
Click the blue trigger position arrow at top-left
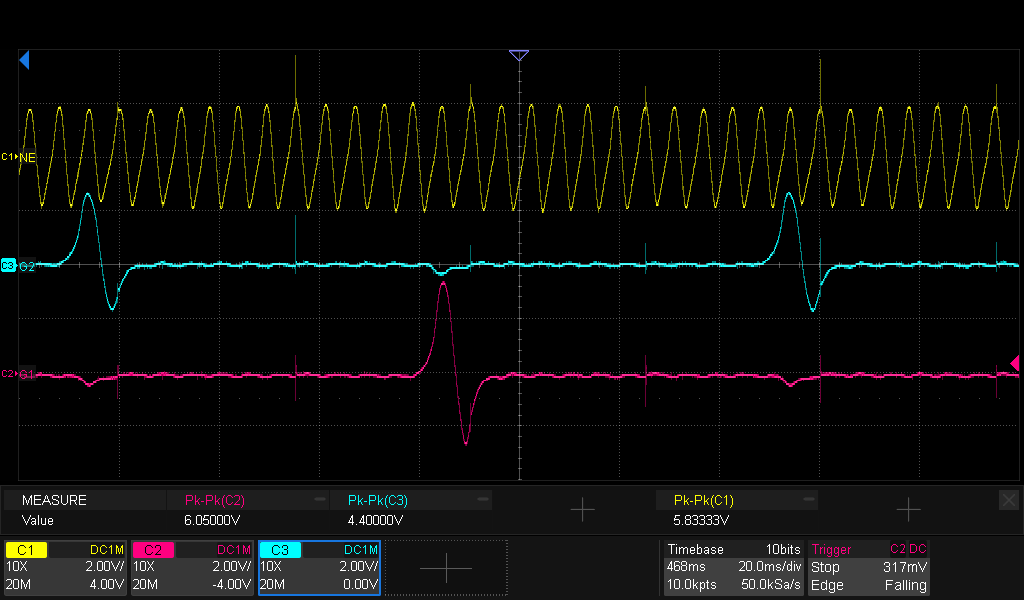[x=25, y=61]
